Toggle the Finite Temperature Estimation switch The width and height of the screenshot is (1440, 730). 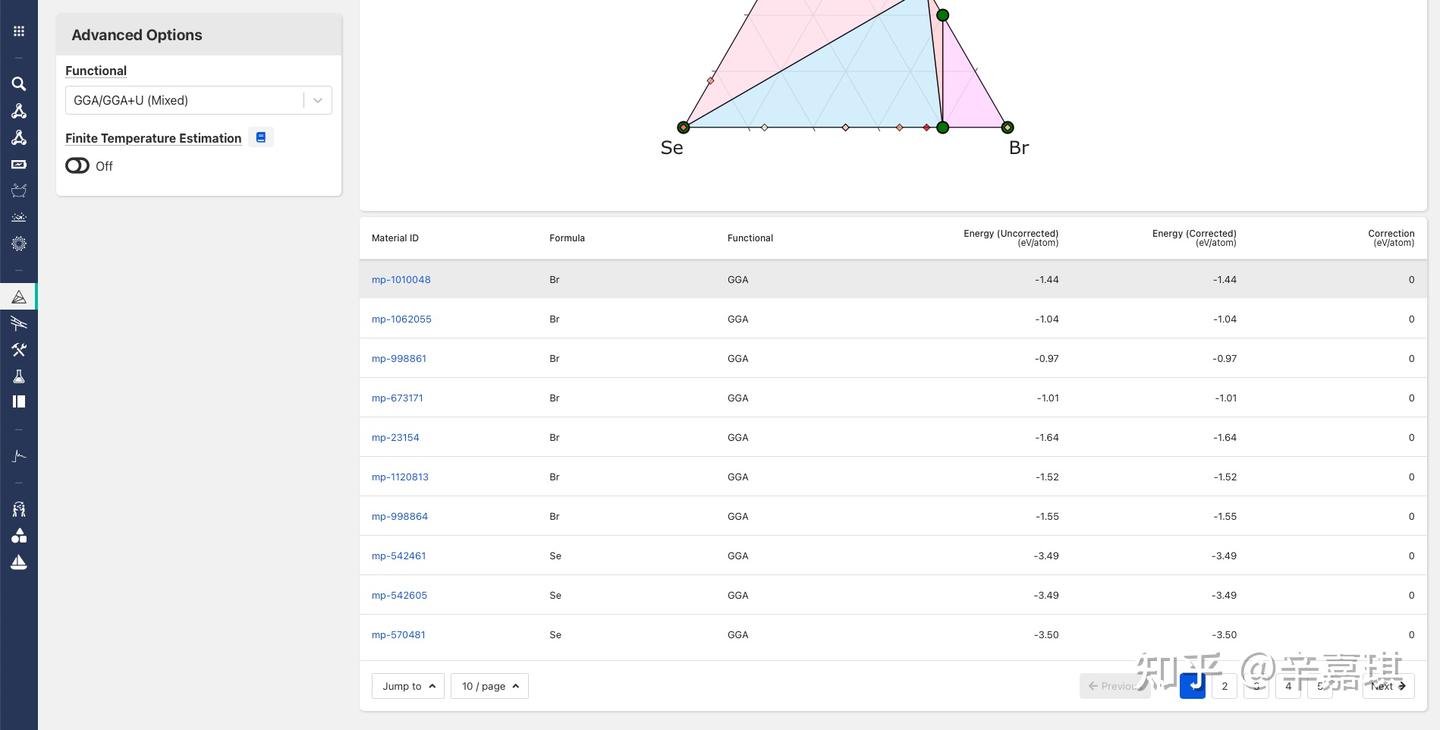(78, 166)
